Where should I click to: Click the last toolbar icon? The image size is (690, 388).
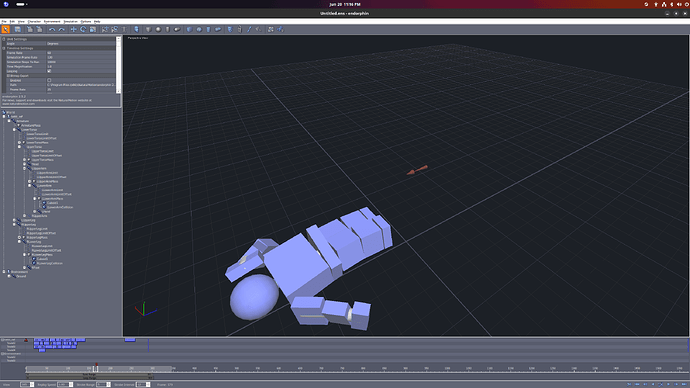[281, 29]
